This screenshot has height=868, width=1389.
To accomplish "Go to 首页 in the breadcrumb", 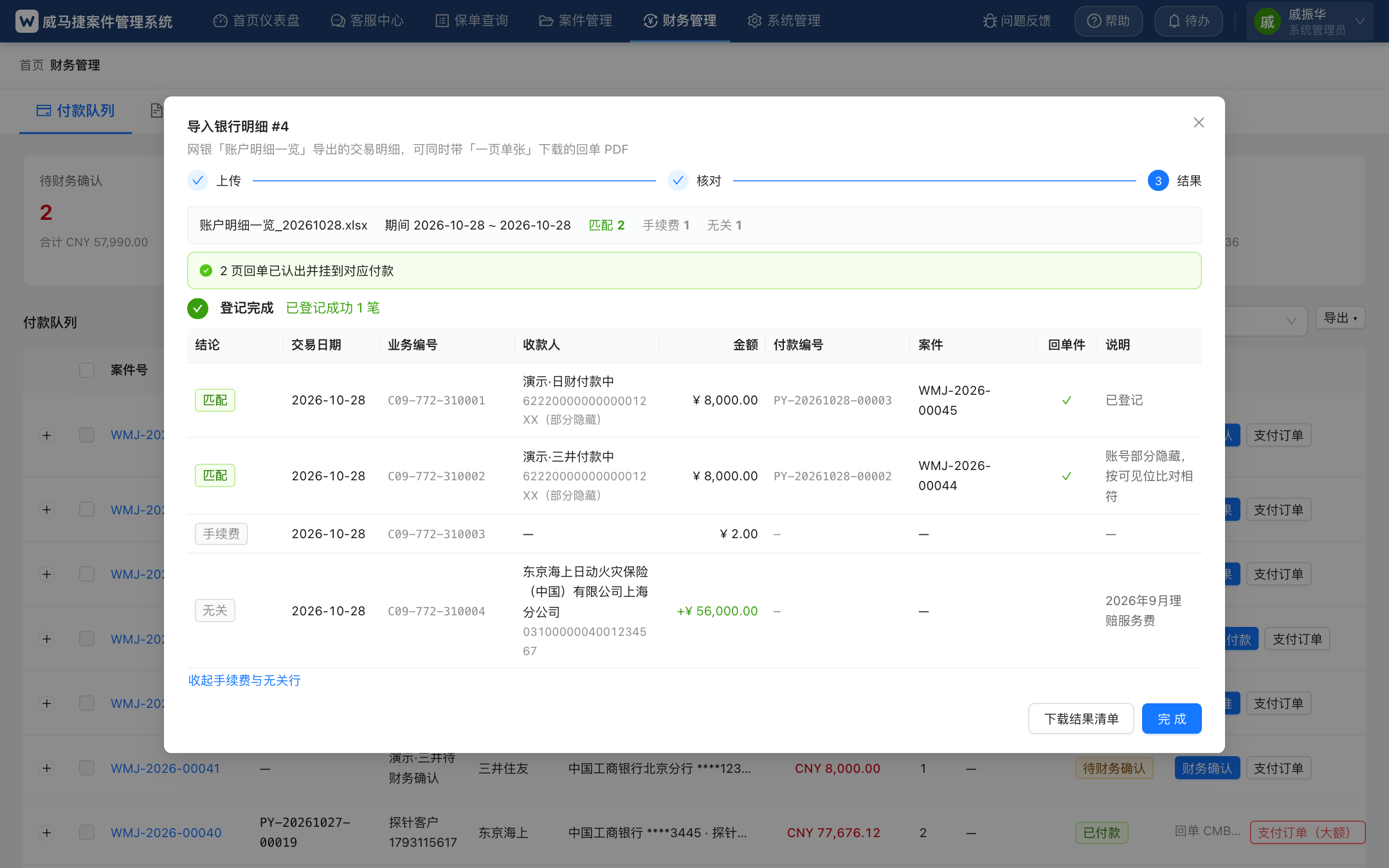I will (x=32, y=65).
